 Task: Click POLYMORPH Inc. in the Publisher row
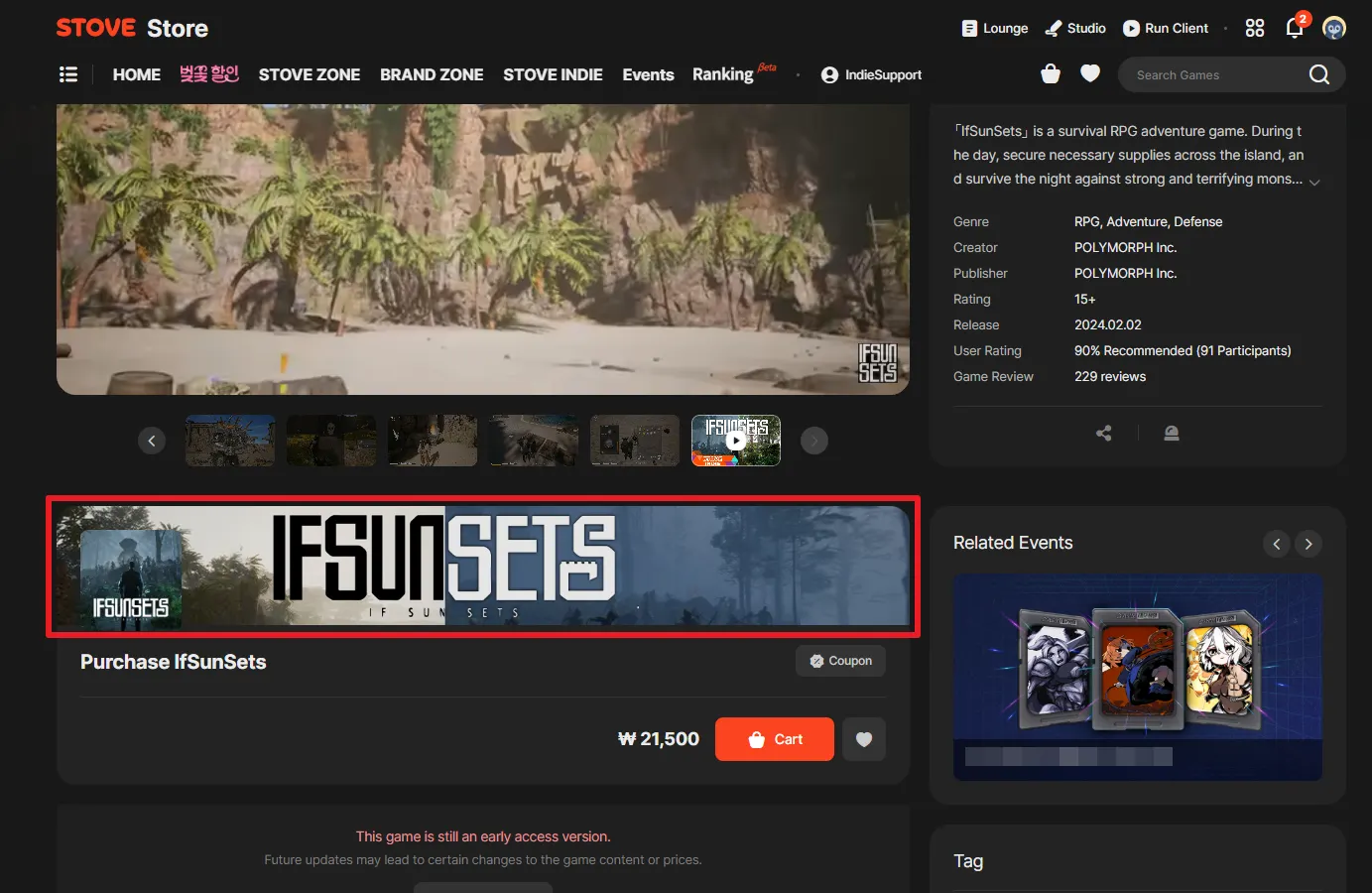tap(1125, 274)
